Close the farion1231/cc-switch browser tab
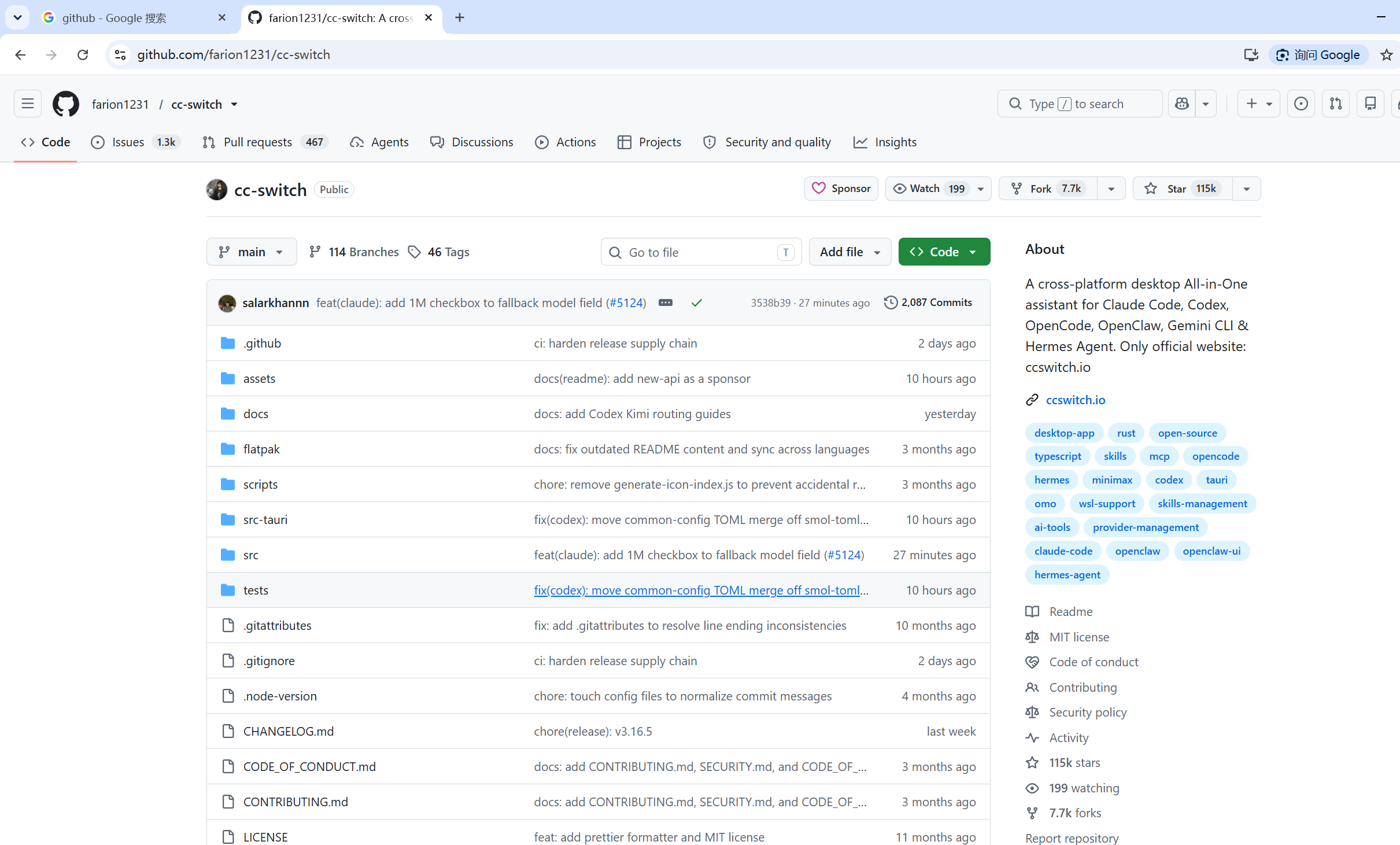Viewport: 1400px width, 845px height. point(429,18)
